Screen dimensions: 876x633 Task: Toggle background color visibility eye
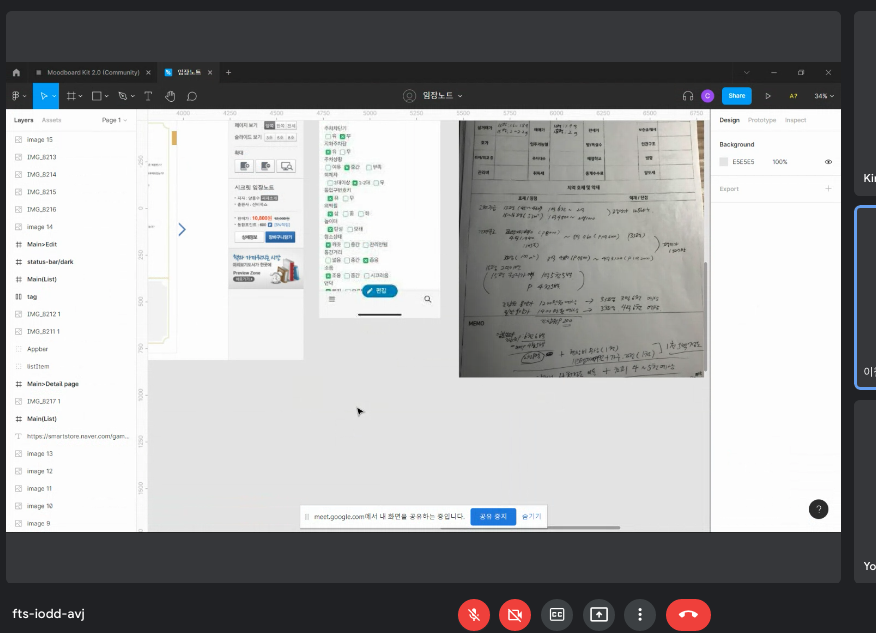pyautogui.click(x=828, y=162)
